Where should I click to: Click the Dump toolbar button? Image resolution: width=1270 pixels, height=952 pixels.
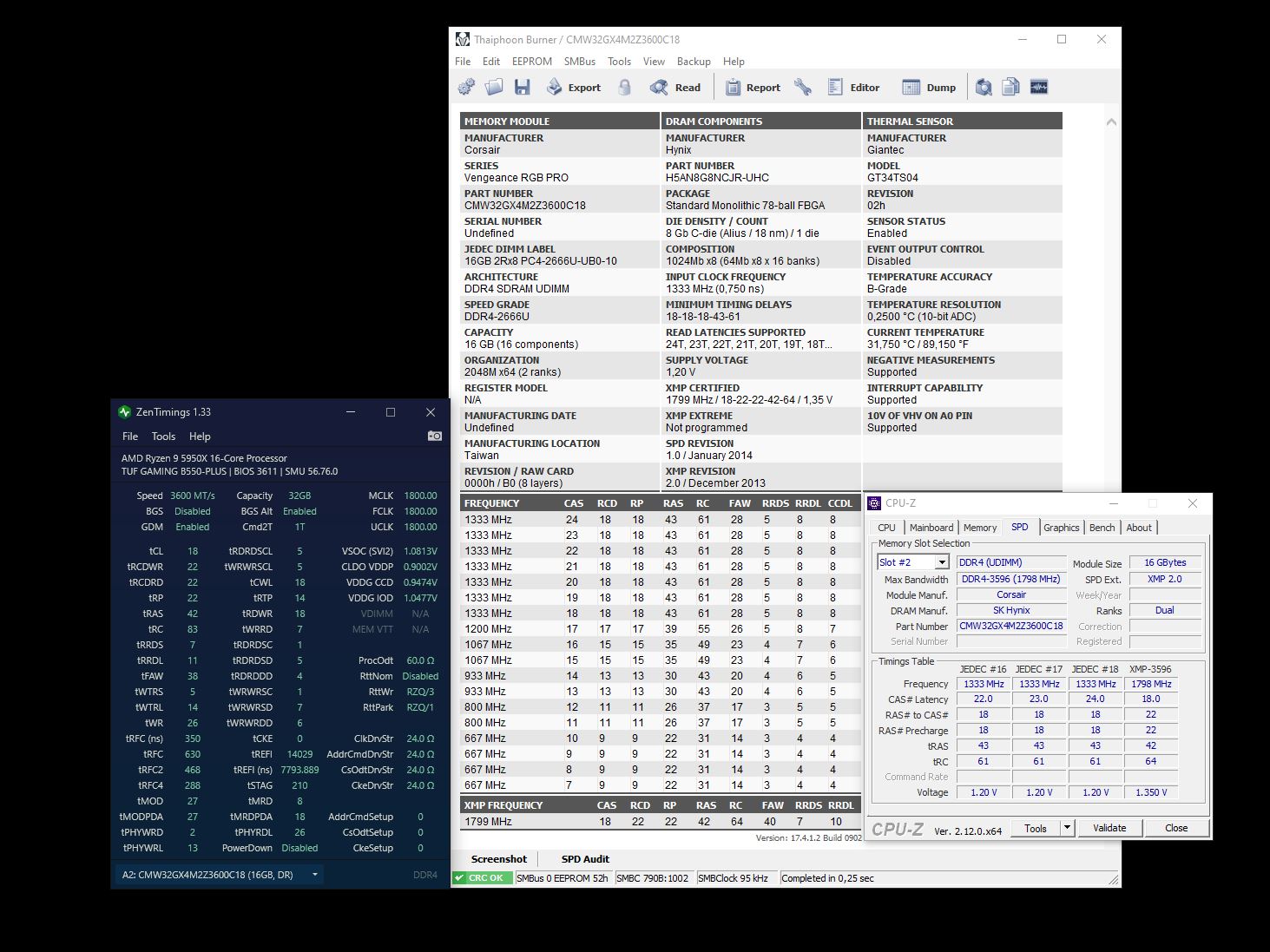click(x=929, y=87)
